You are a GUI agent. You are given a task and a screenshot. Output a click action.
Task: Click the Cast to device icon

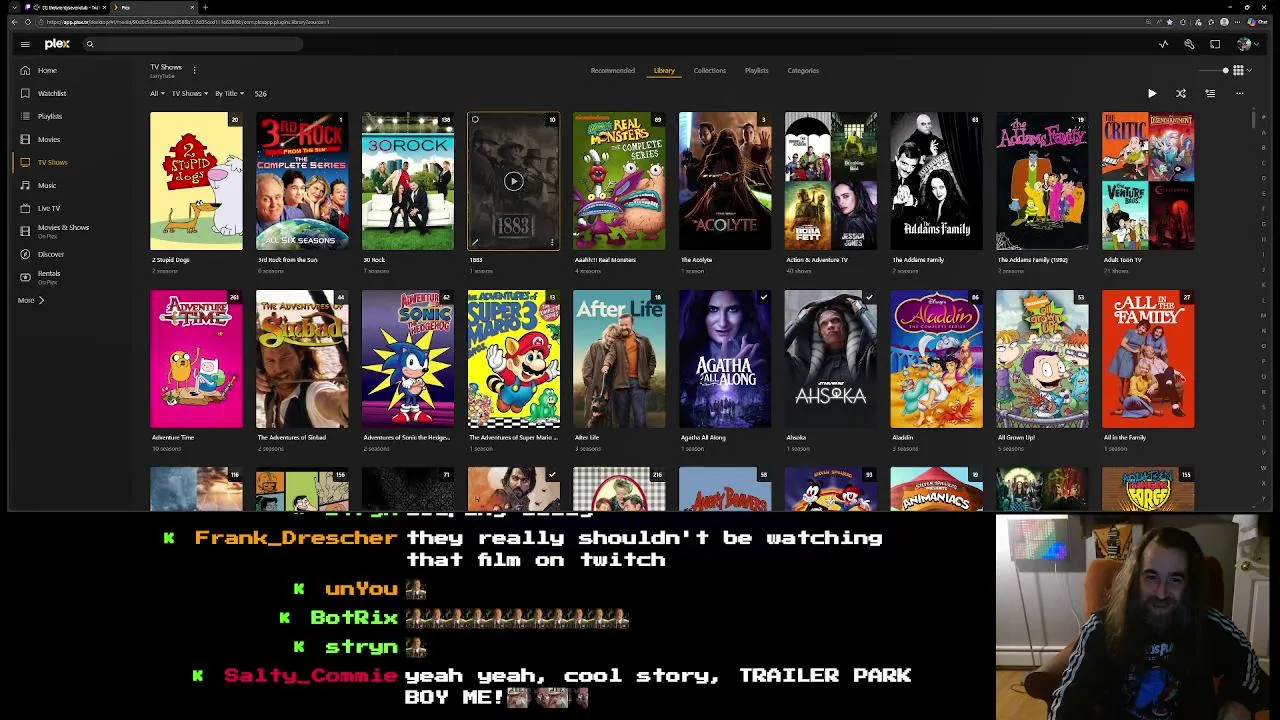tap(1215, 44)
